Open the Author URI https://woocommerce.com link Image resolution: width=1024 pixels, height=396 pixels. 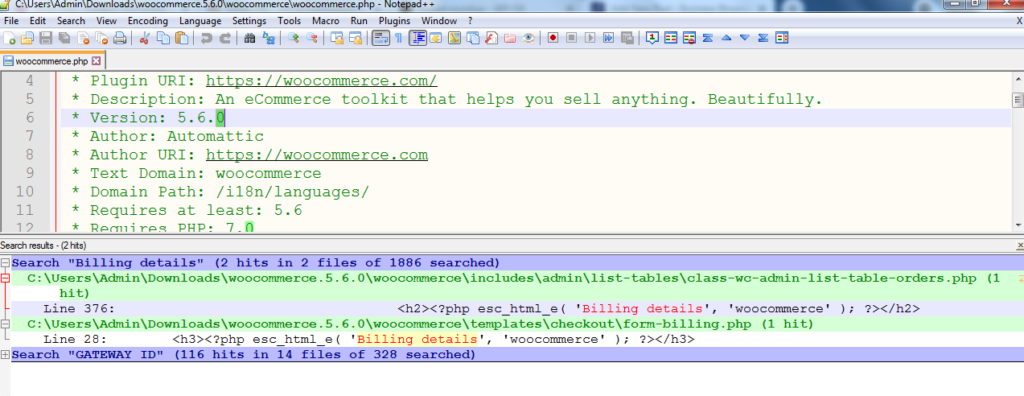click(x=317, y=155)
